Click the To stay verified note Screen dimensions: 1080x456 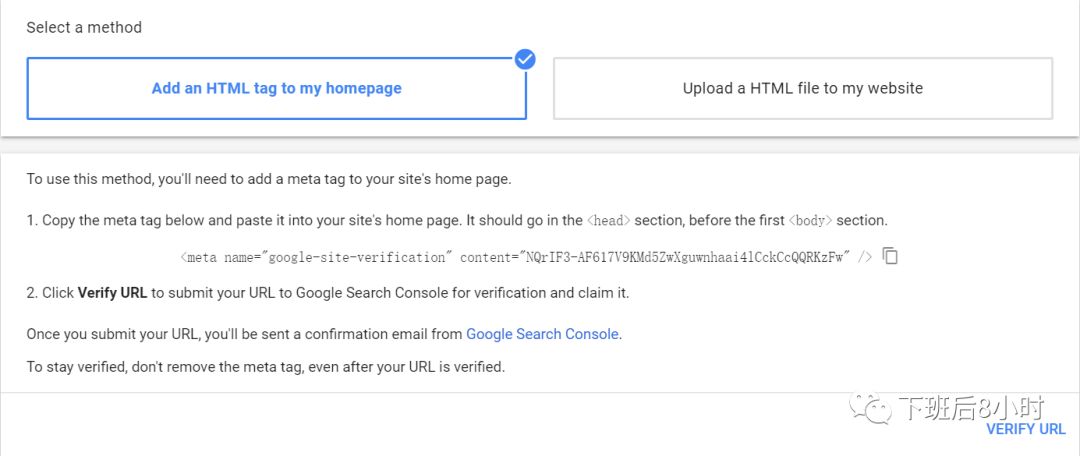click(x=265, y=366)
